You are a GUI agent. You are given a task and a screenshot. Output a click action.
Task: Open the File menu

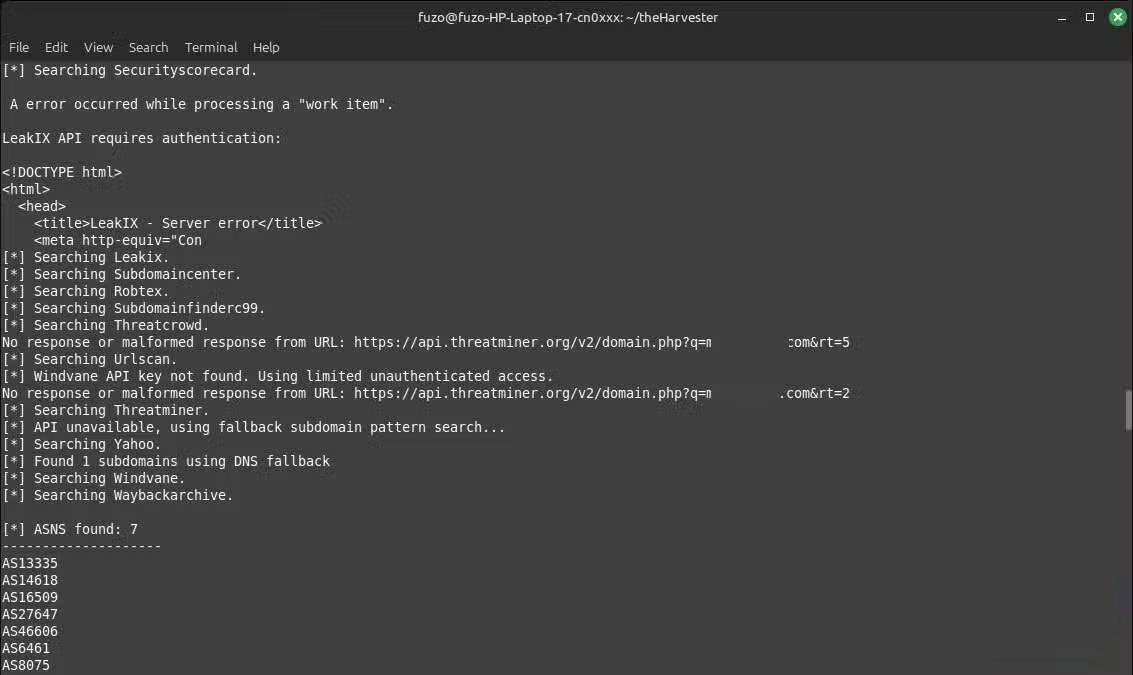pyautogui.click(x=19, y=47)
